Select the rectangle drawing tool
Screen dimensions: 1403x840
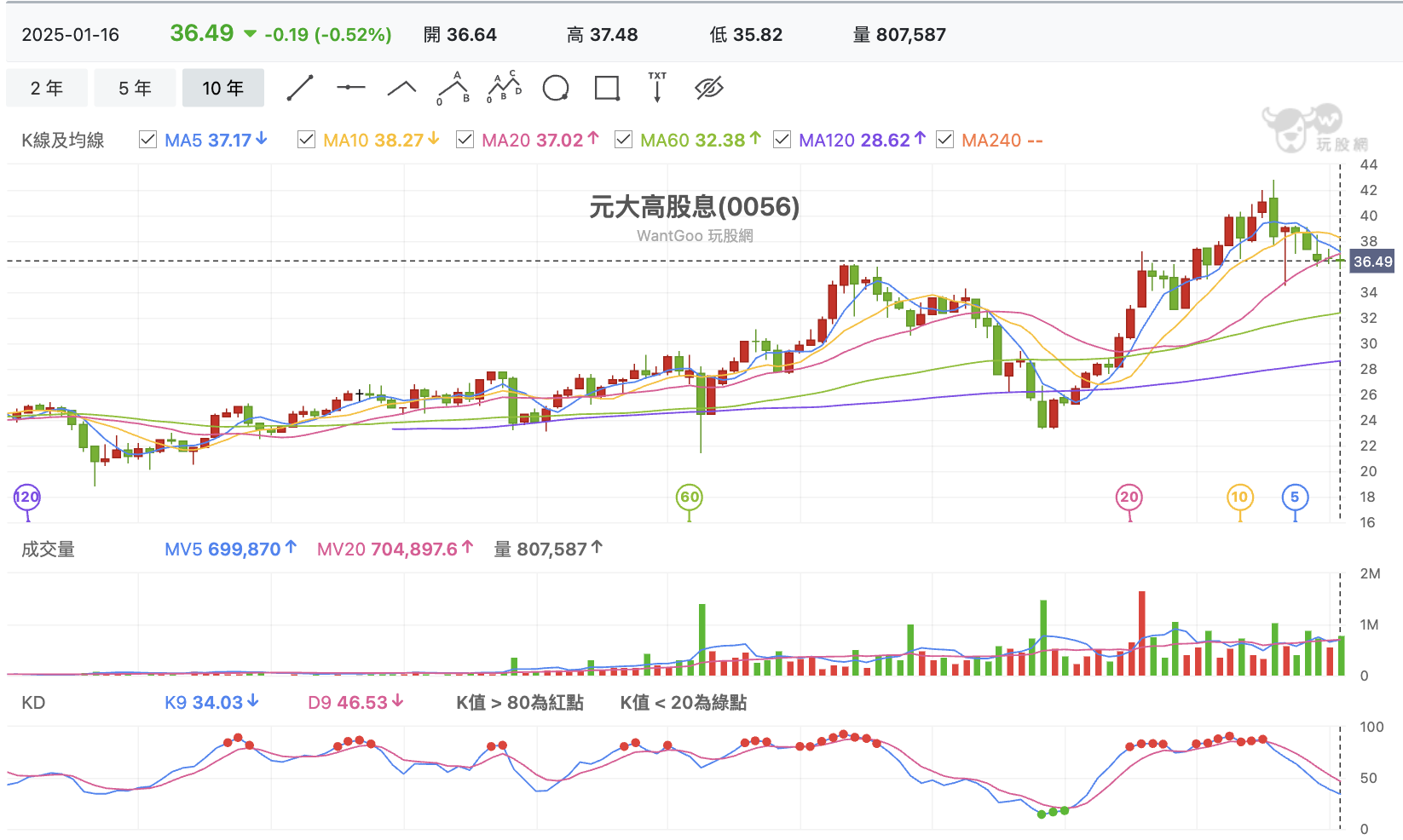[x=607, y=88]
